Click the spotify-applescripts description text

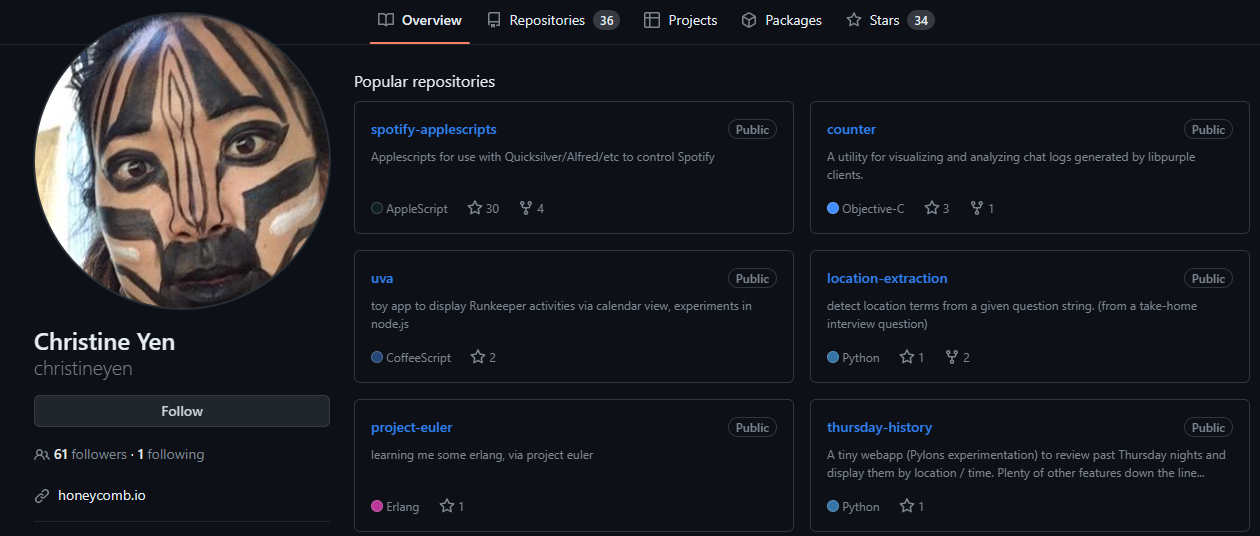point(543,157)
